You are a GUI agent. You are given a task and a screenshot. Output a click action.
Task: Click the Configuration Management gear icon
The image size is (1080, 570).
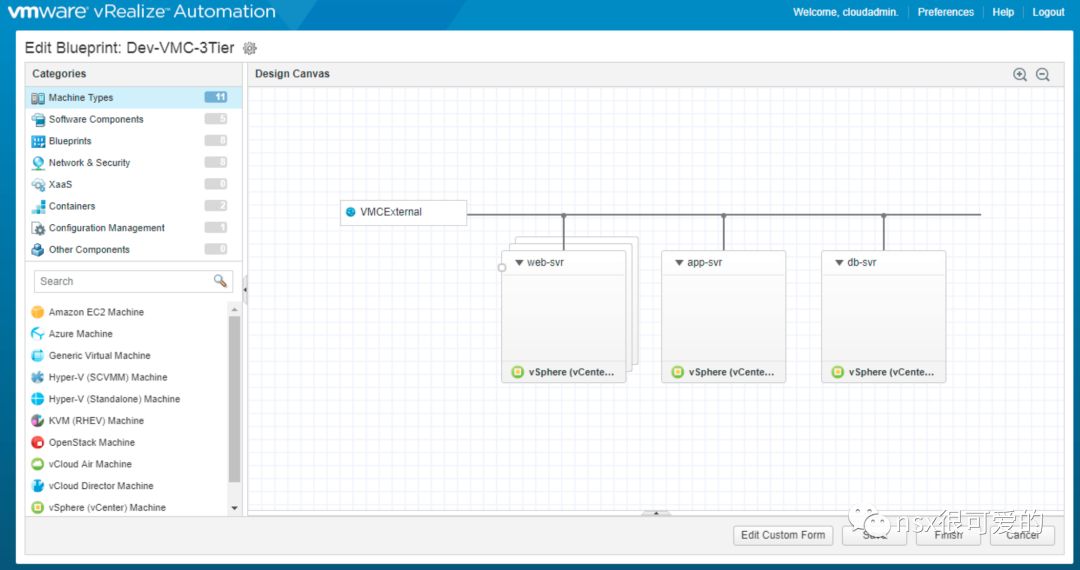click(x=38, y=228)
